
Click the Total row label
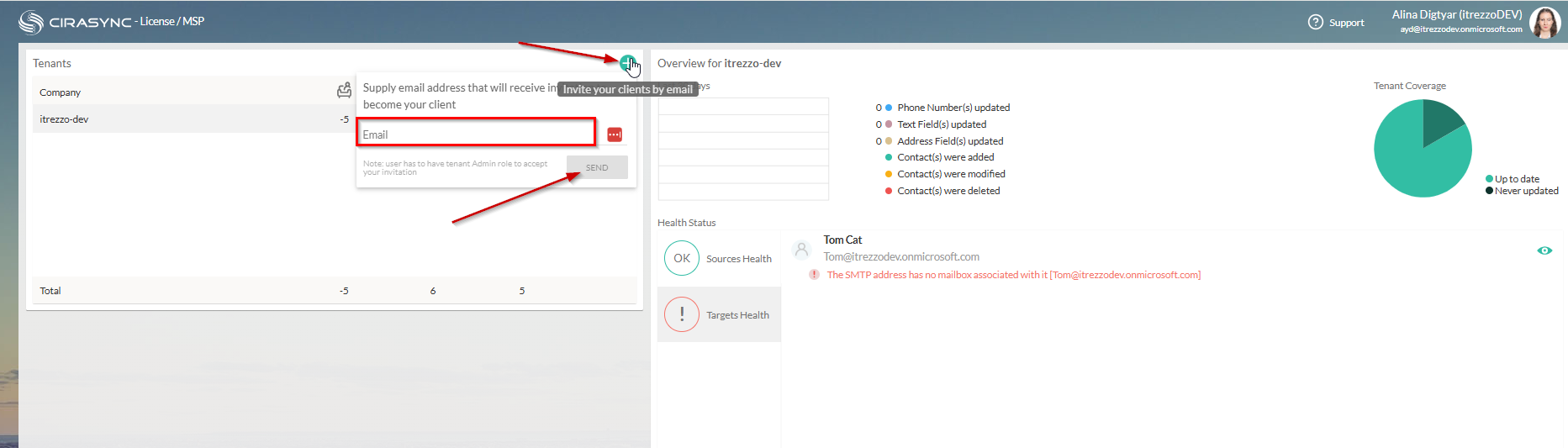(50, 291)
